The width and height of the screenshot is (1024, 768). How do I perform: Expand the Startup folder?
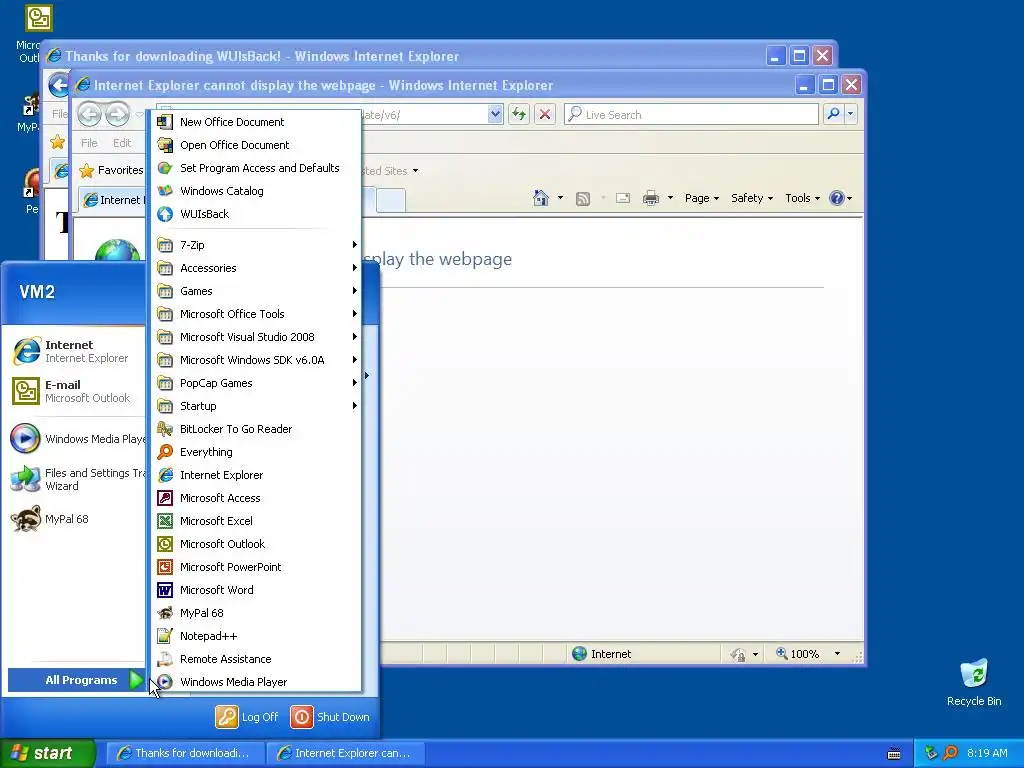(255, 406)
